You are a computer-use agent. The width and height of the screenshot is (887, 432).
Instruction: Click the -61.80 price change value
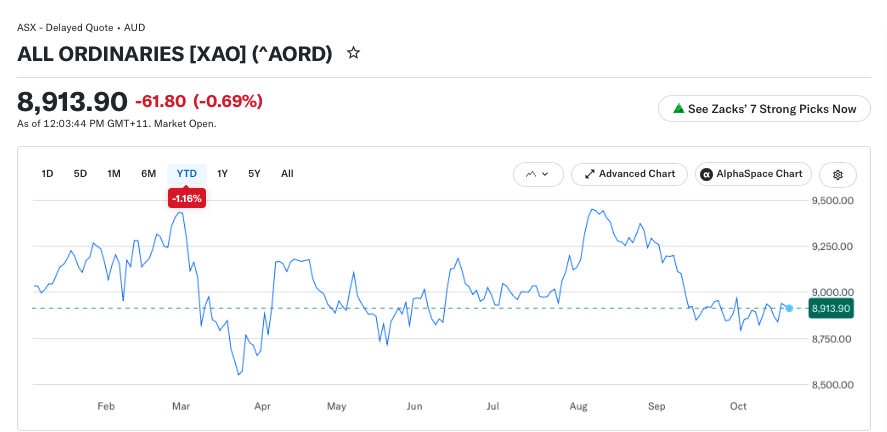(x=160, y=102)
